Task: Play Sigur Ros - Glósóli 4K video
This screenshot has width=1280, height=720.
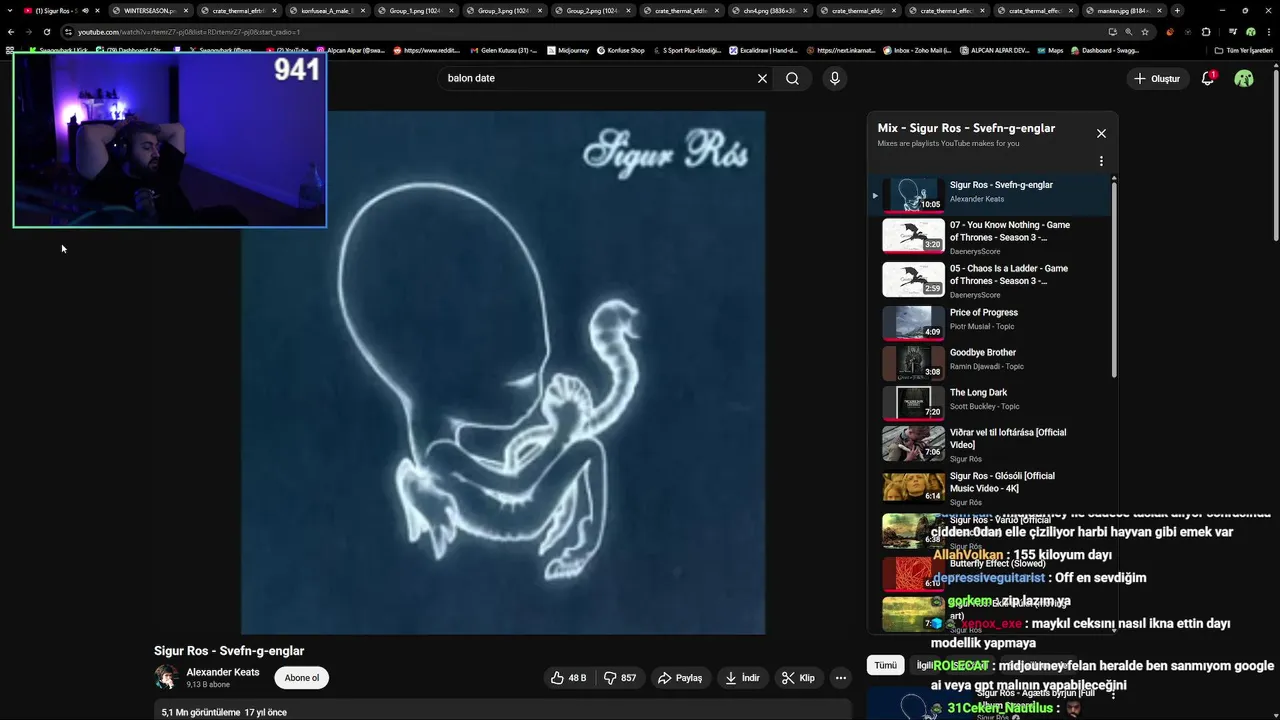Action: coord(991,488)
